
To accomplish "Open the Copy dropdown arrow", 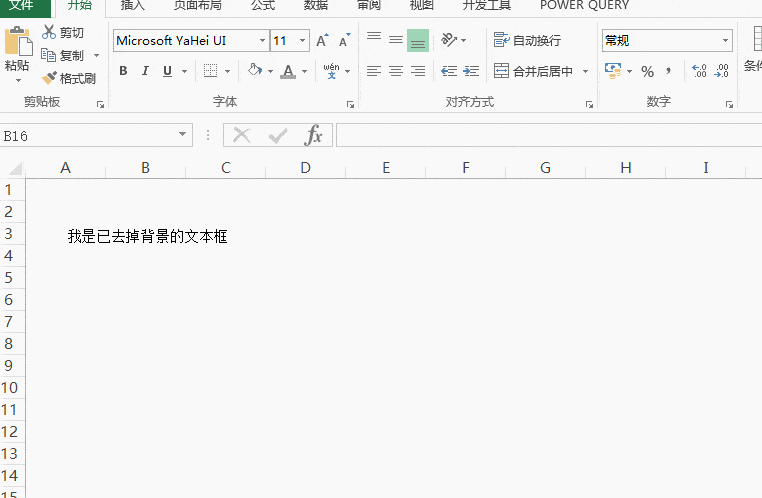I will click(x=96, y=55).
